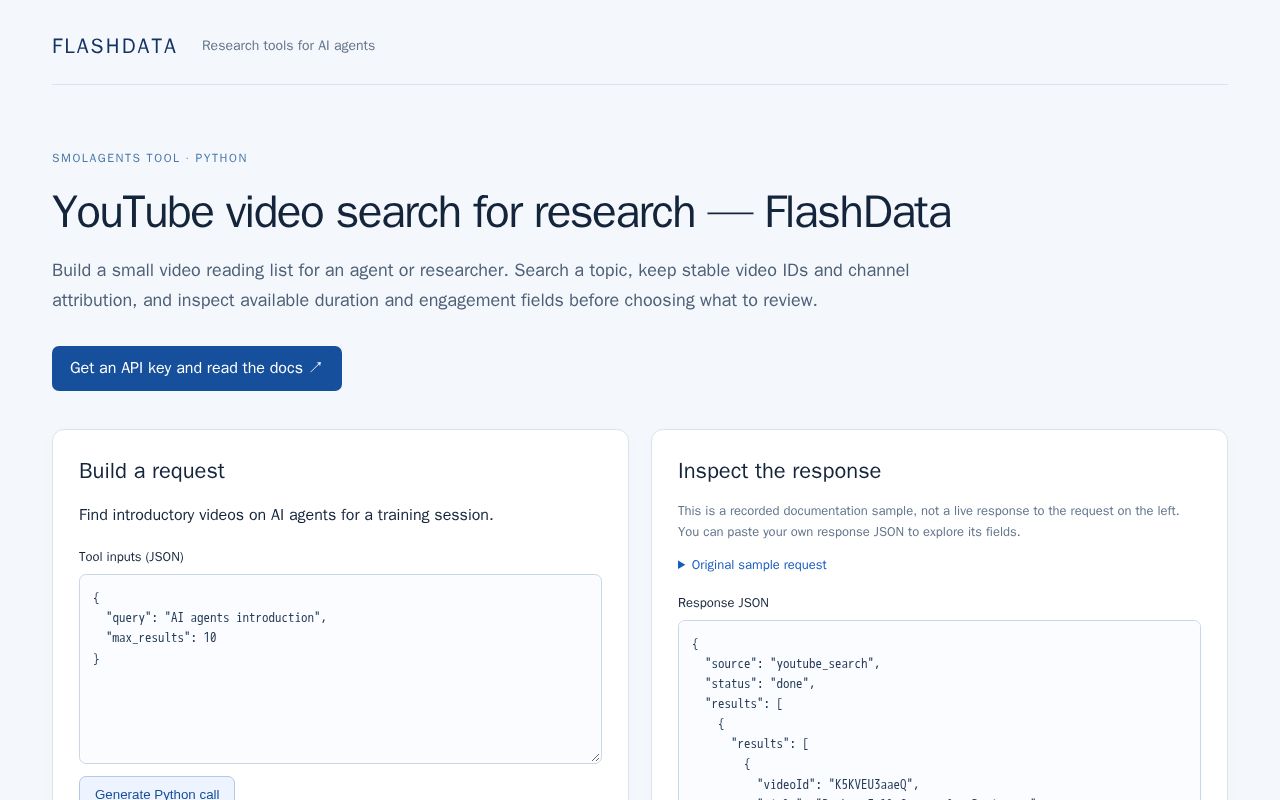Click the page description starting 'Build a small video reading list'
The height and width of the screenshot is (800, 1280).
pos(481,285)
